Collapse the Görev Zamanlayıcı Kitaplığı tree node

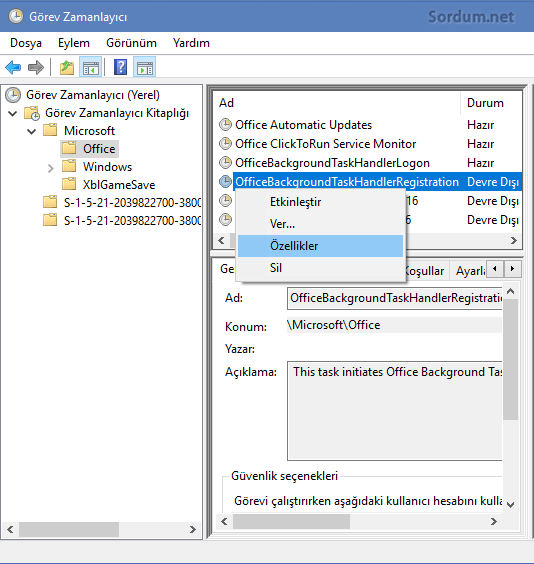[x=13, y=113]
